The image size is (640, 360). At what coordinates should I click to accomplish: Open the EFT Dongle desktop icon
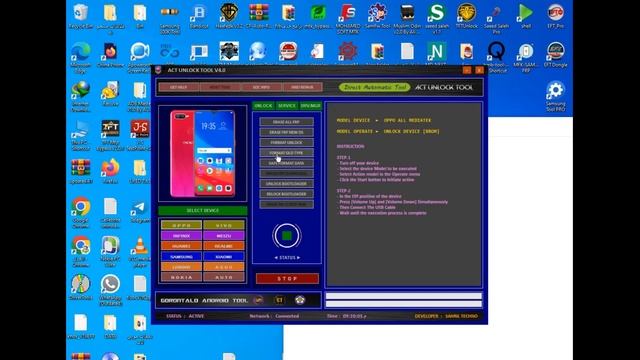click(x=556, y=55)
